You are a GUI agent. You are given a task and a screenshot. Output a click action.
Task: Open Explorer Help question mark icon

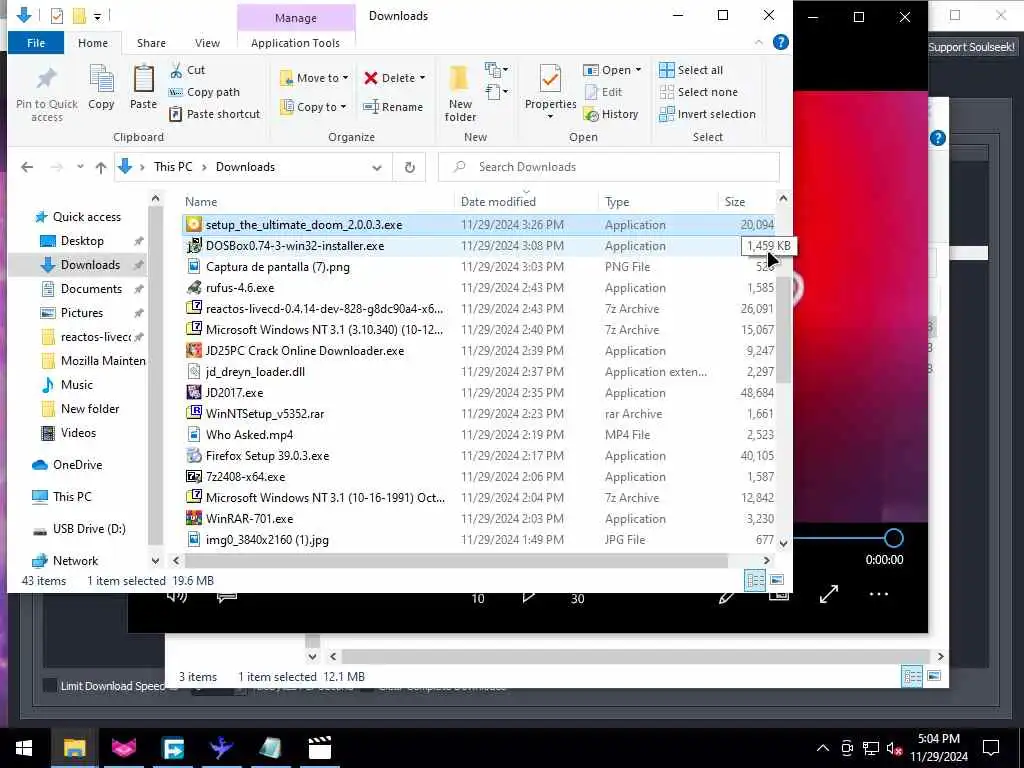point(780,42)
